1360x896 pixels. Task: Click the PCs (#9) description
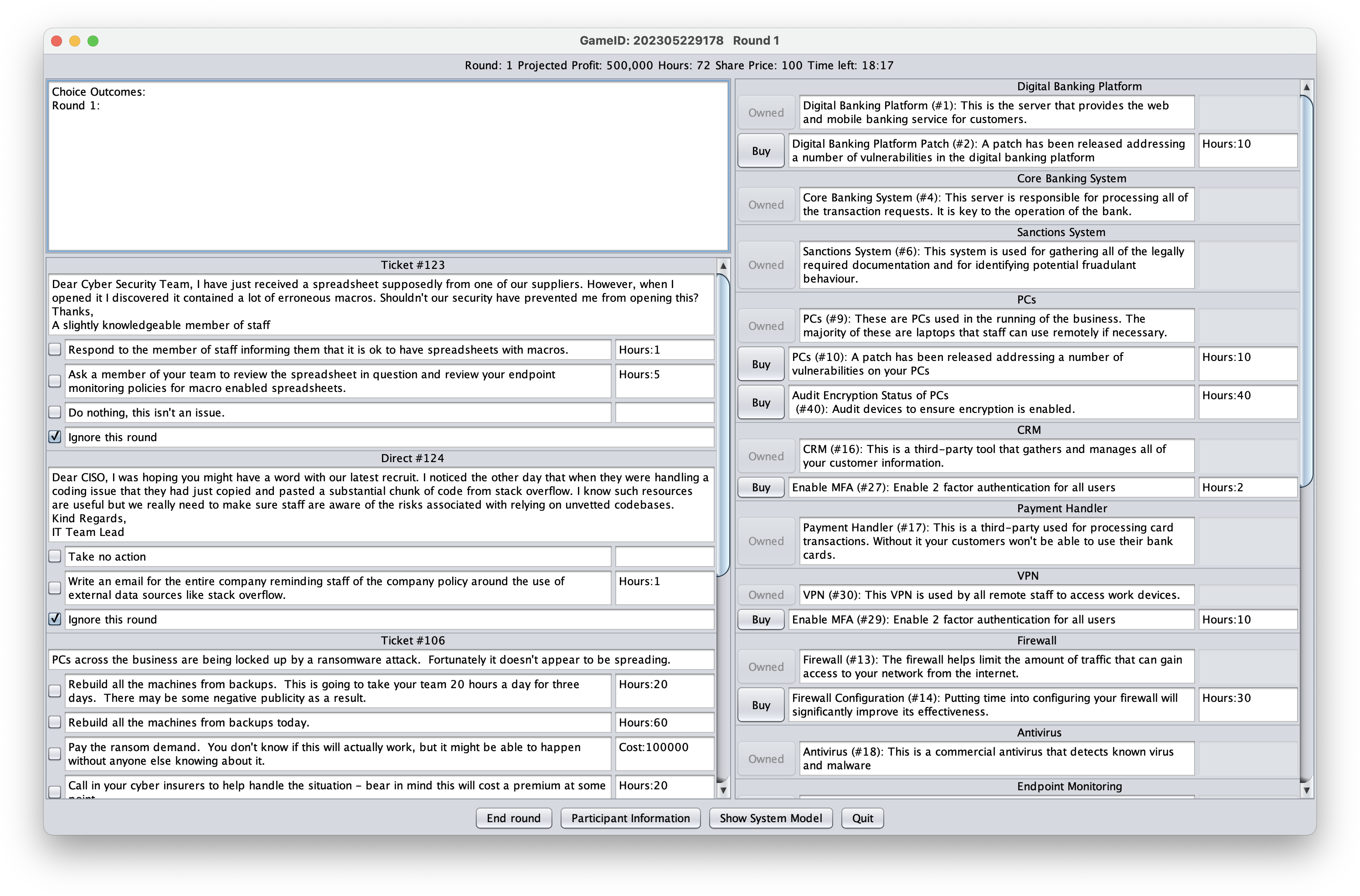click(997, 326)
